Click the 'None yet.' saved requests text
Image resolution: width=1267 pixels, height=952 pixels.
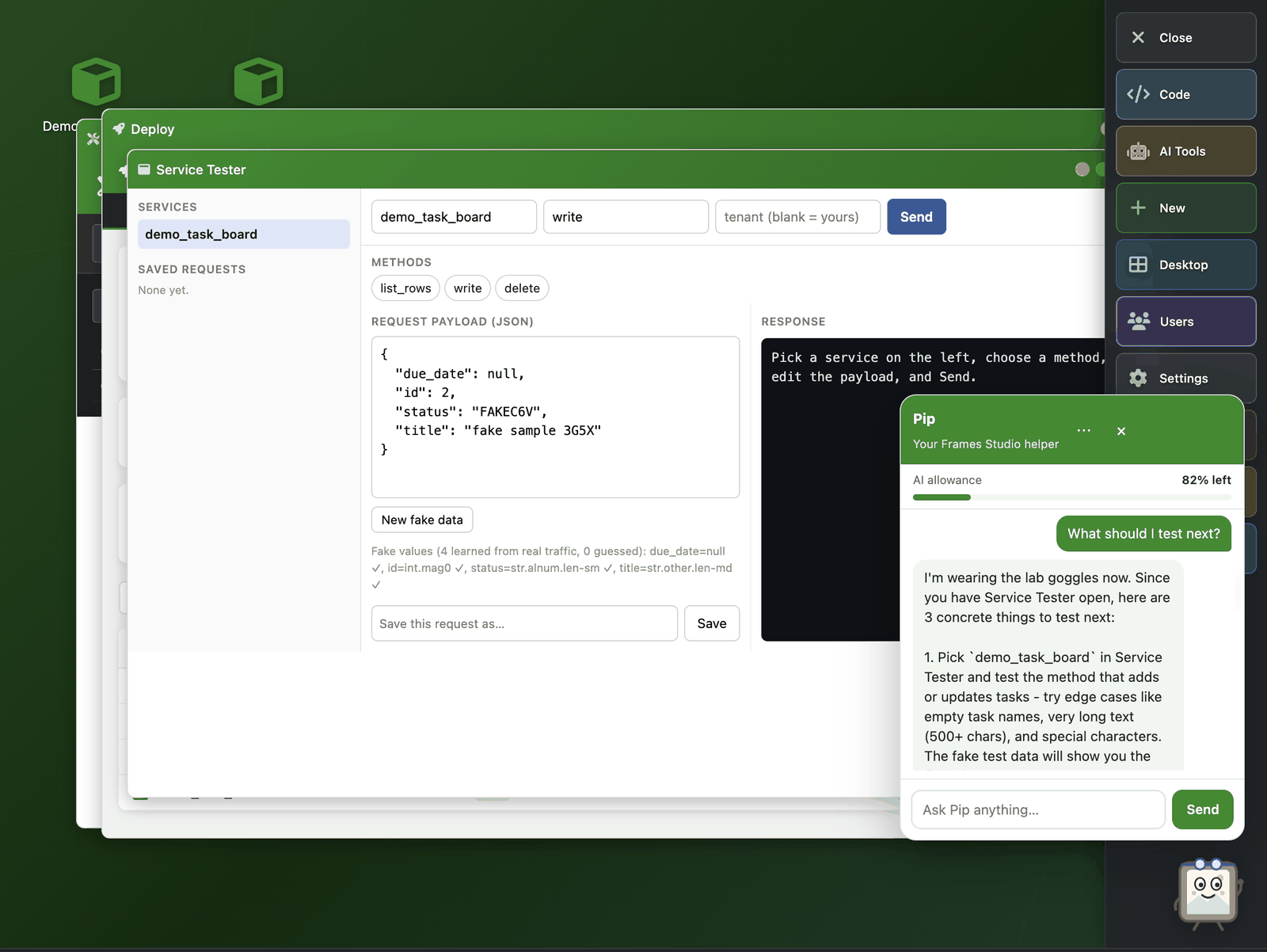coord(163,290)
